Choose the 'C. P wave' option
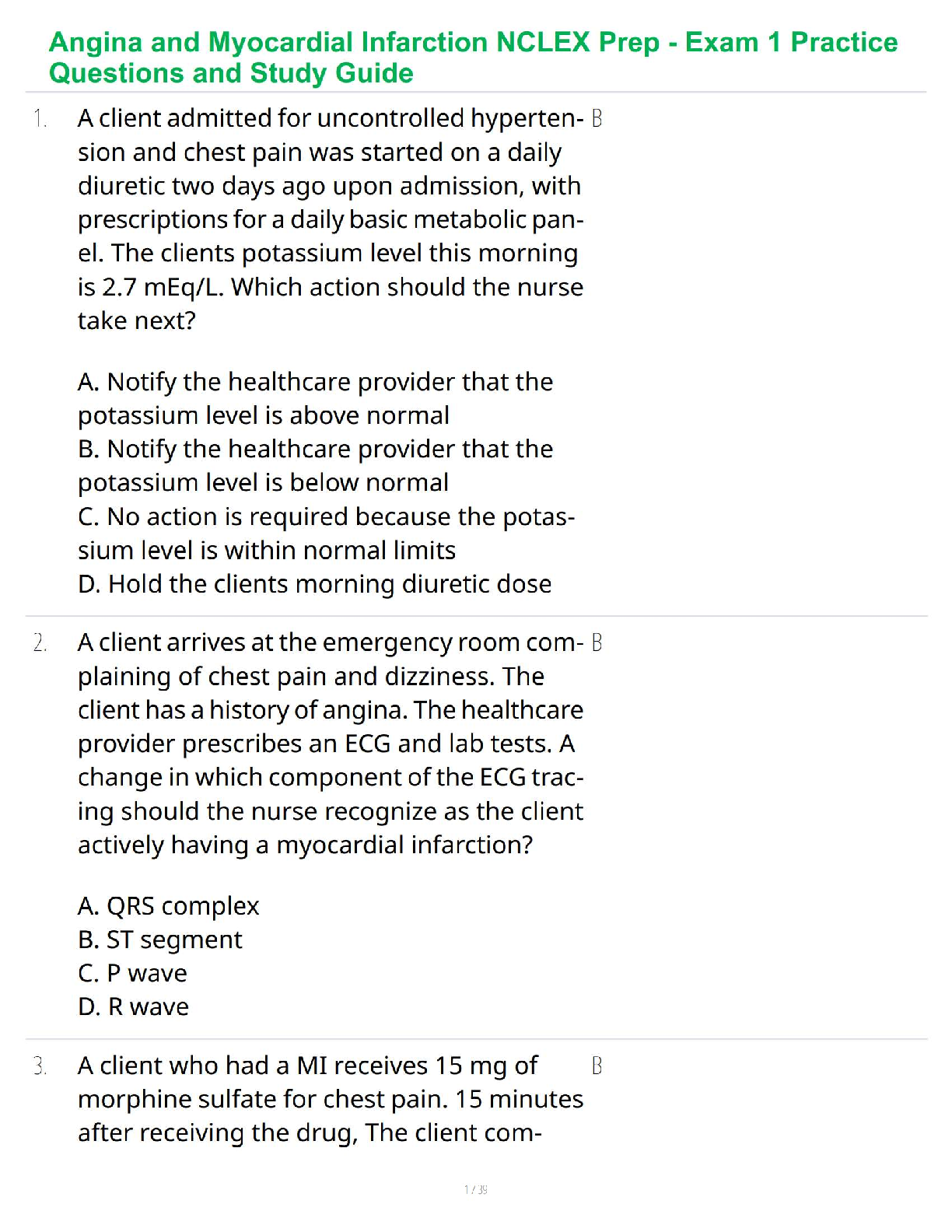Viewport: 952px width, 1232px height. pos(132,973)
